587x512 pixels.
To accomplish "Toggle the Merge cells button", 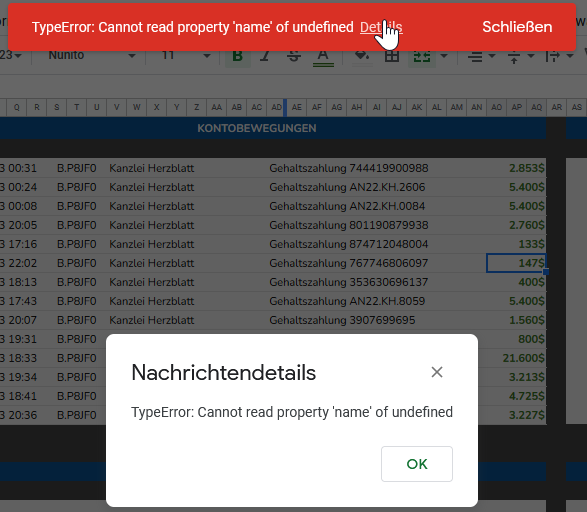I will [x=422, y=57].
